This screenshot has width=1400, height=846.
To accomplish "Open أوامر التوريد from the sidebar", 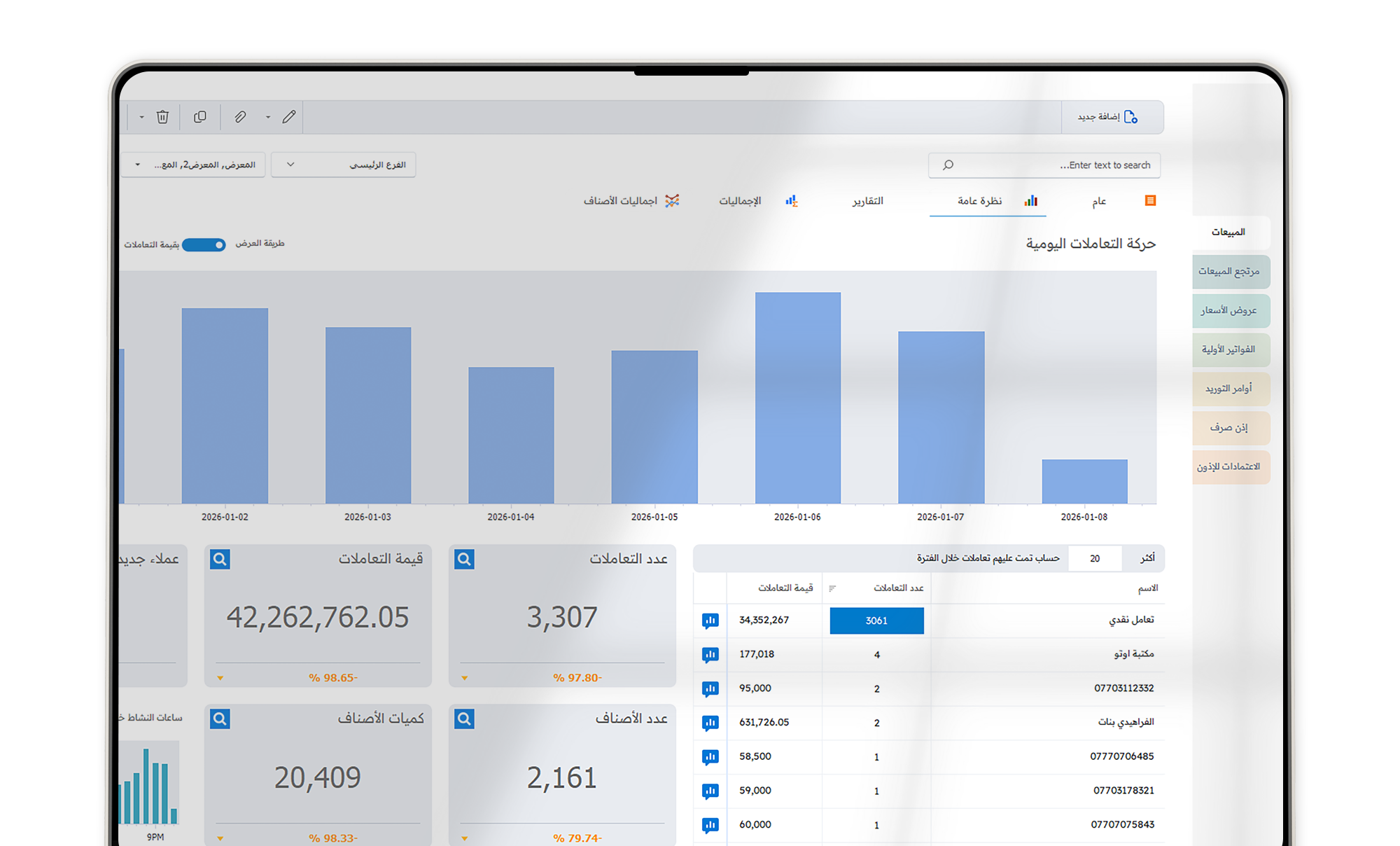I will [x=1230, y=389].
